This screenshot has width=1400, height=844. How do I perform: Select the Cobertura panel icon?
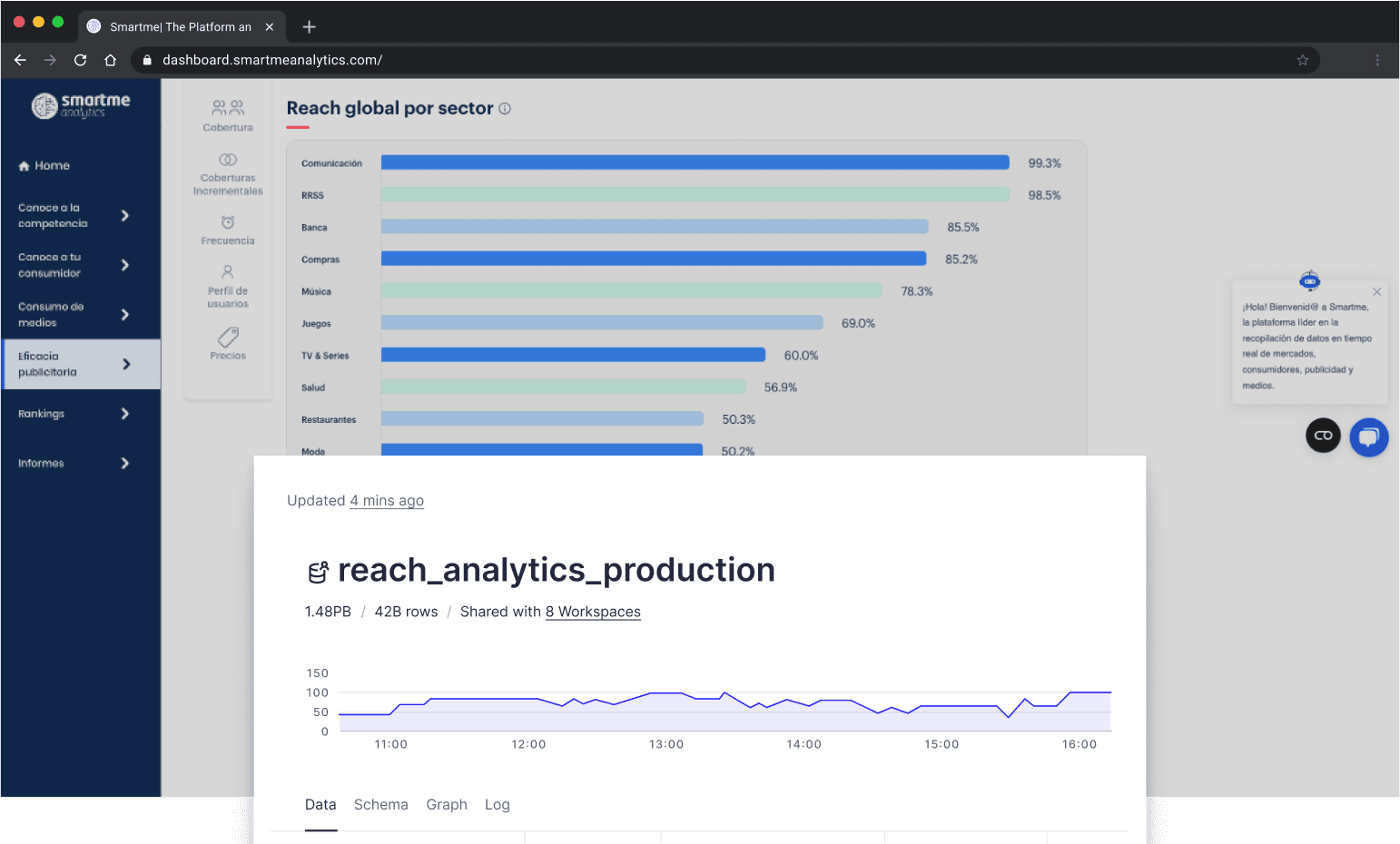[227, 106]
